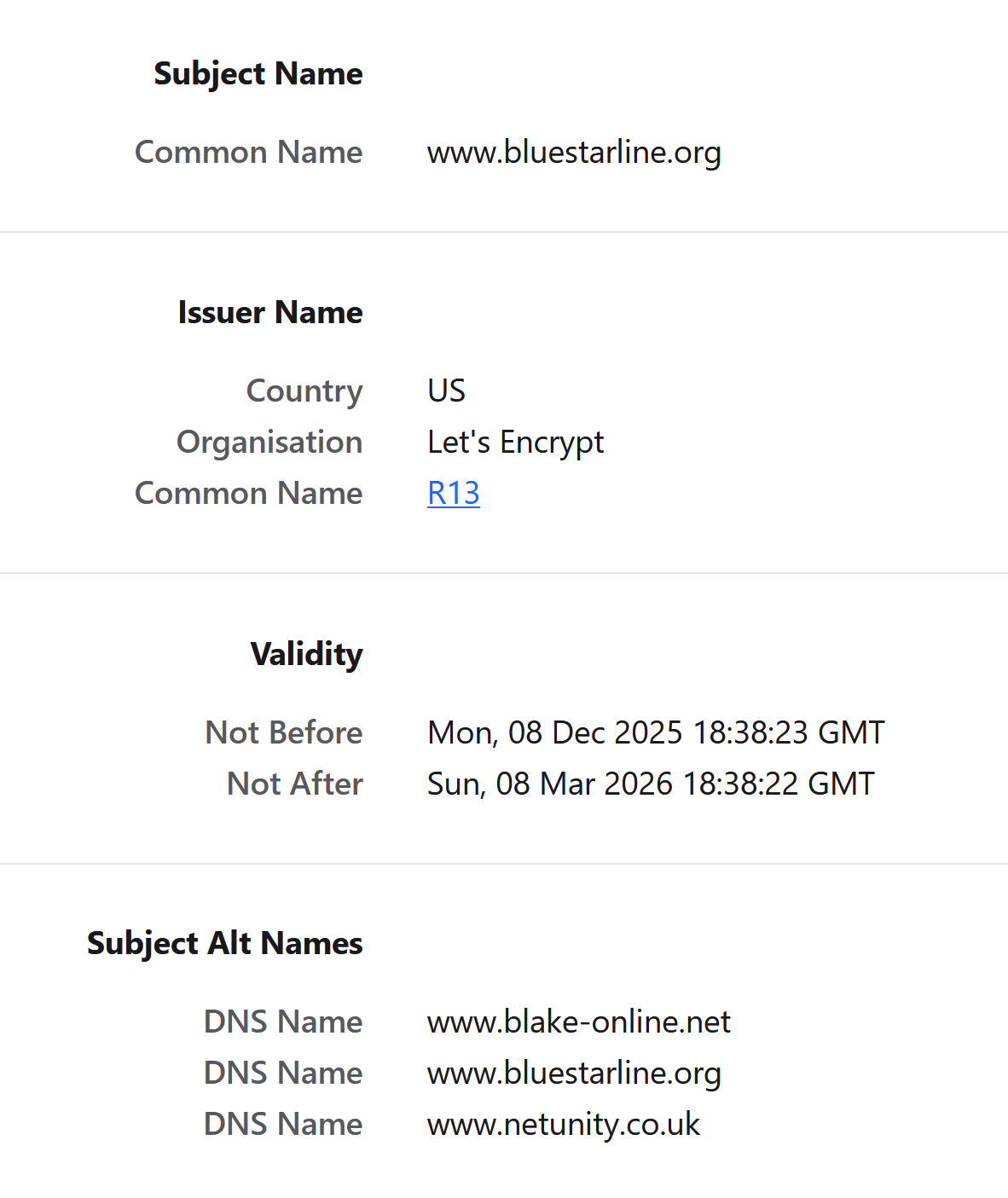The image size is (1008, 1198).
Task: Click Common Name label under Subject Name
Action: (248, 153)
